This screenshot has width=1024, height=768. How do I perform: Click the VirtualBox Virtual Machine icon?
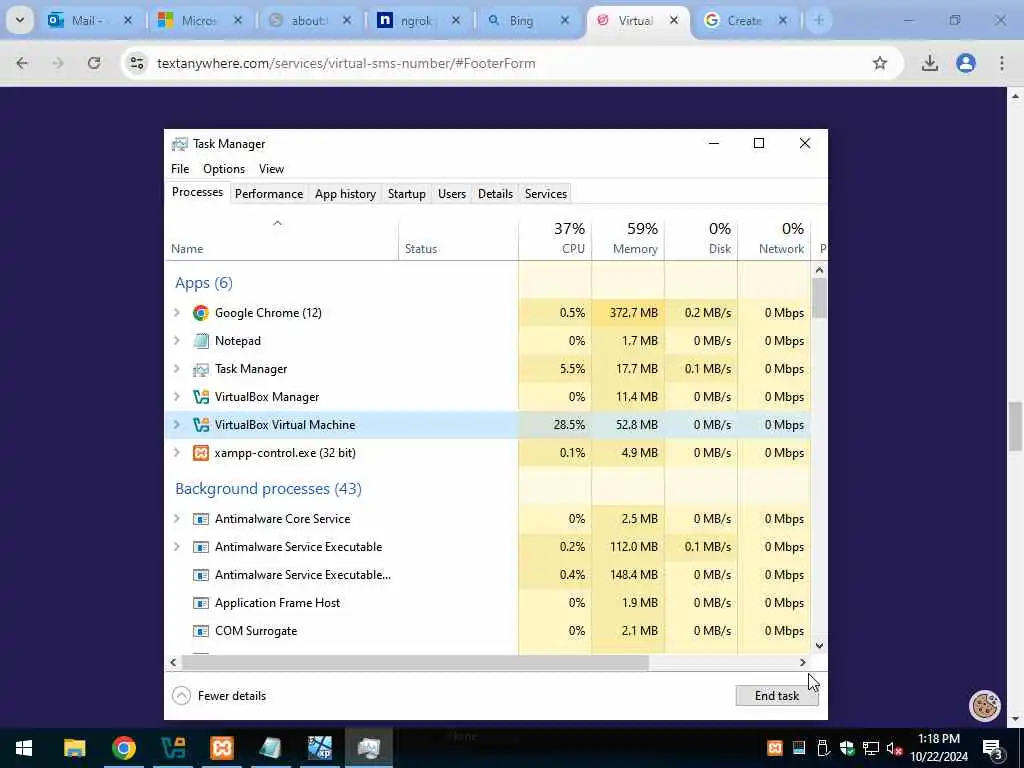(200, 425)
